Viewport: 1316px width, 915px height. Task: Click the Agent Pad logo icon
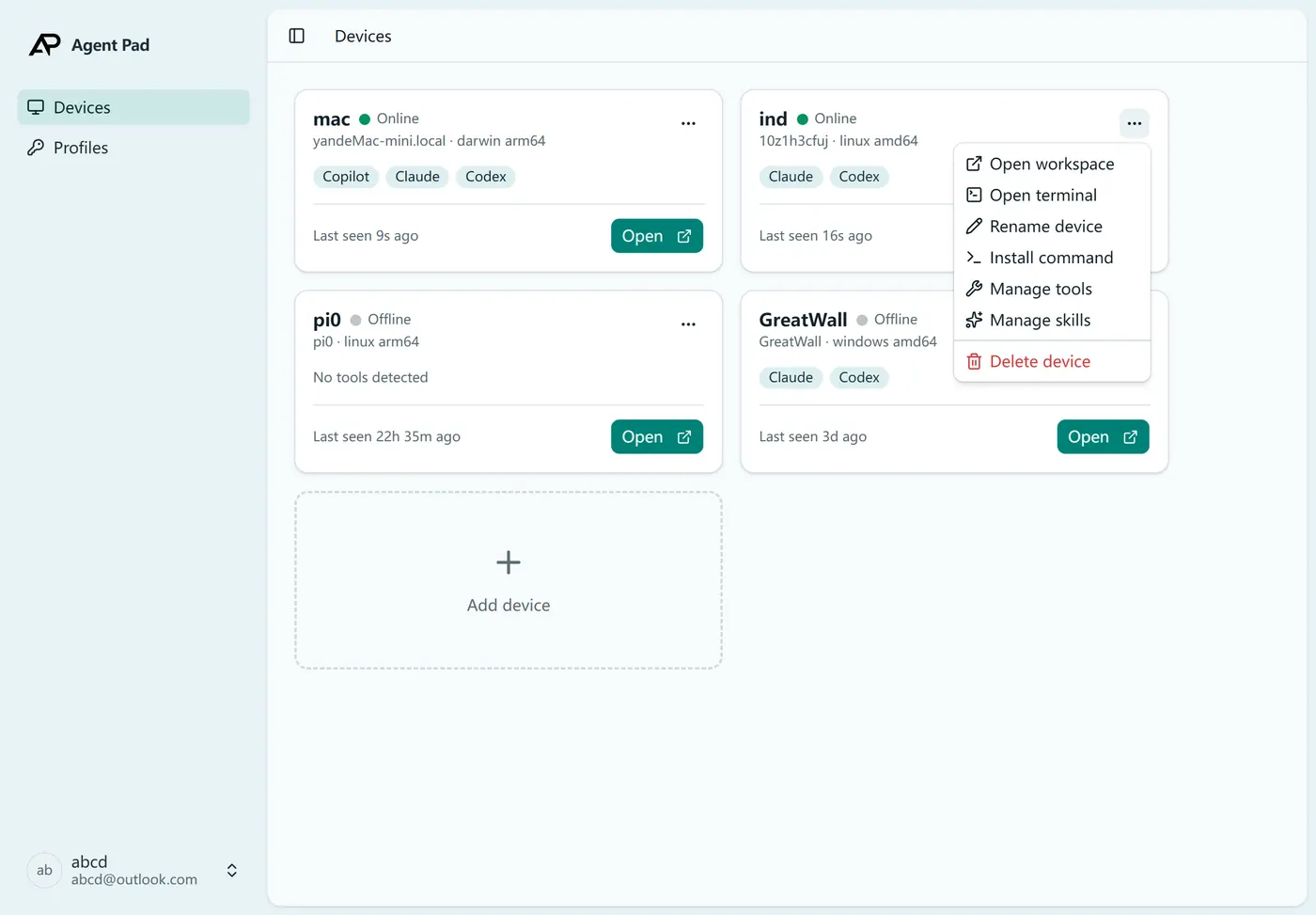[44, 44]
